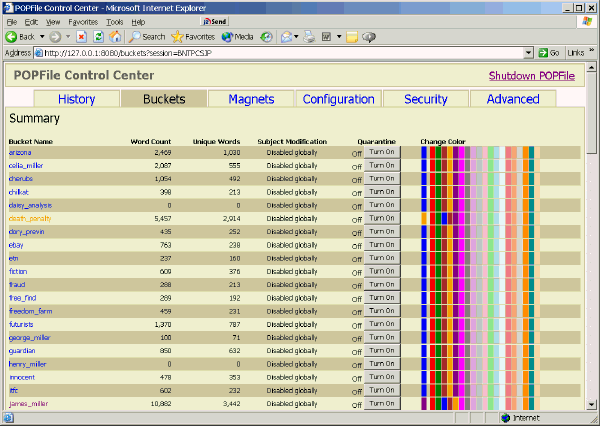Image resolution: width=600 pixels, height=426 pixels.
Task: Open the henry_miller bucket link
Action: [x=28, y=364]
